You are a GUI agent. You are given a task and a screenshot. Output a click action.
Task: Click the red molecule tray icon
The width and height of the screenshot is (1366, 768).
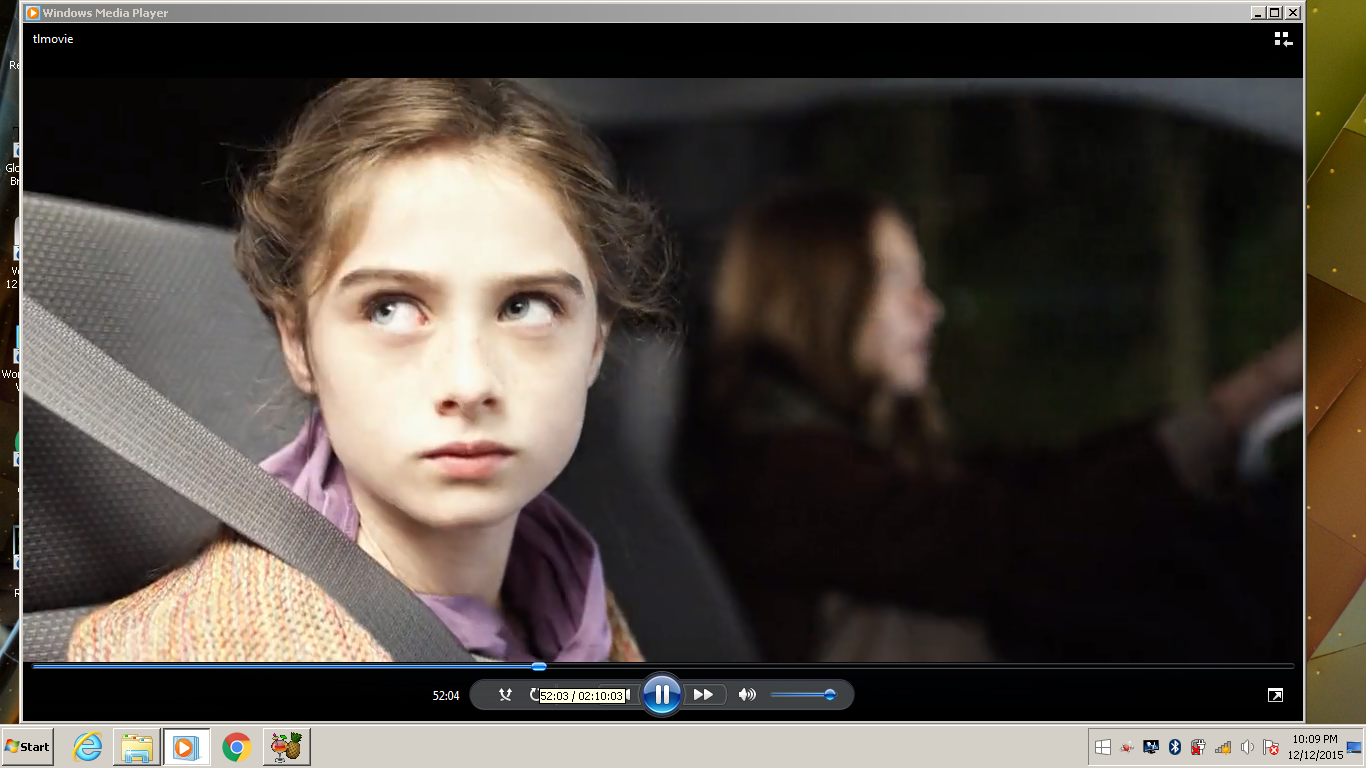tap(1127, 747)
